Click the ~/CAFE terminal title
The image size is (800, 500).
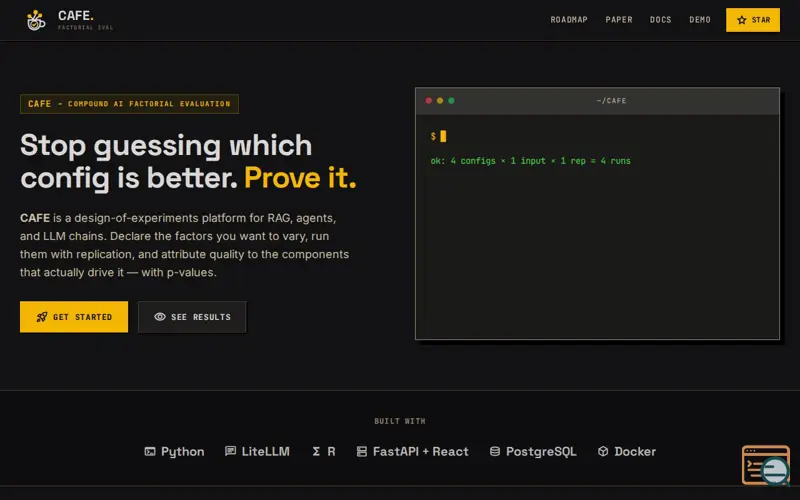tap(611, 101)
